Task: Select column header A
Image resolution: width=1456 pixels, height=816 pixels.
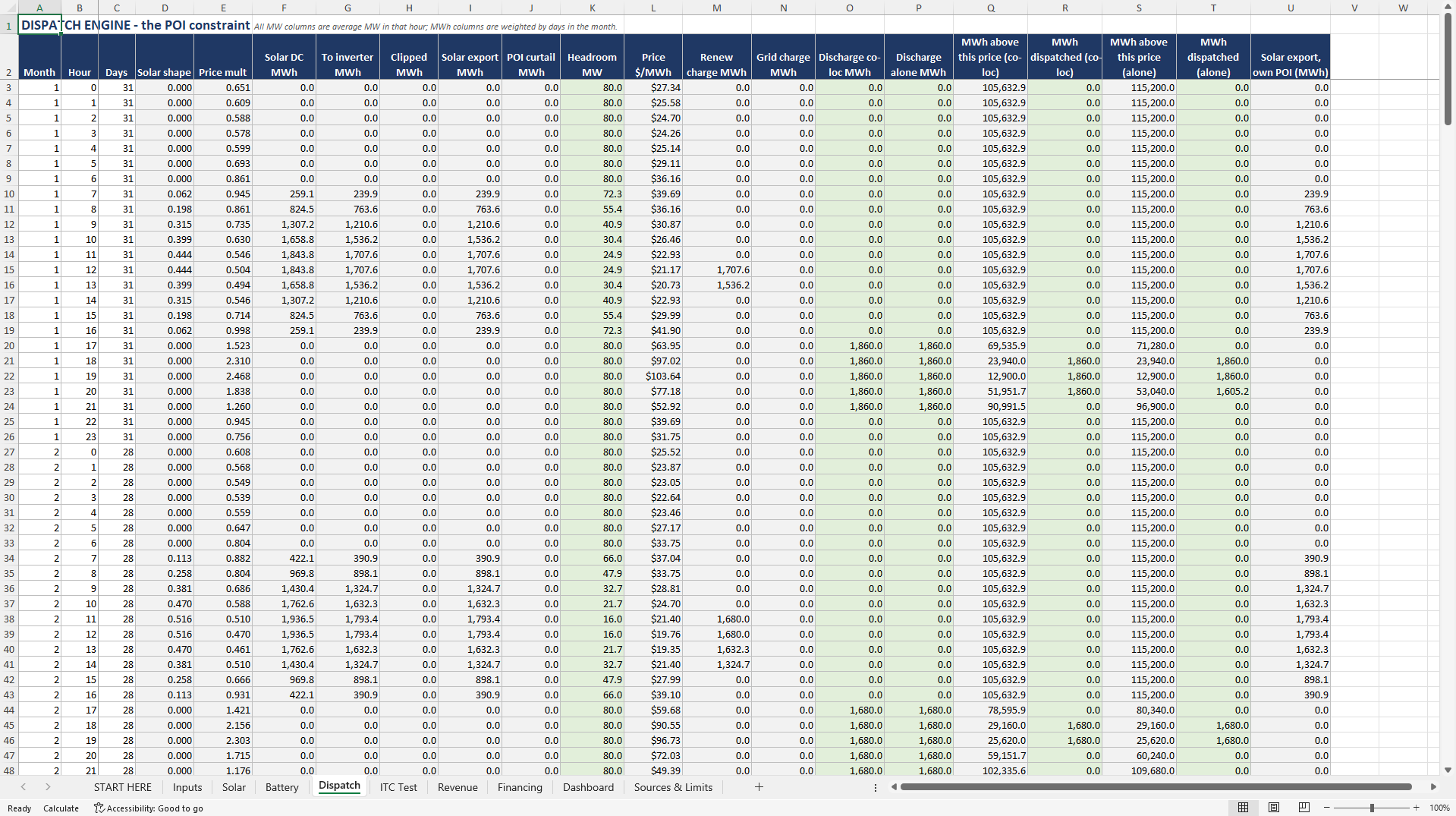Action: pos(39,8)
